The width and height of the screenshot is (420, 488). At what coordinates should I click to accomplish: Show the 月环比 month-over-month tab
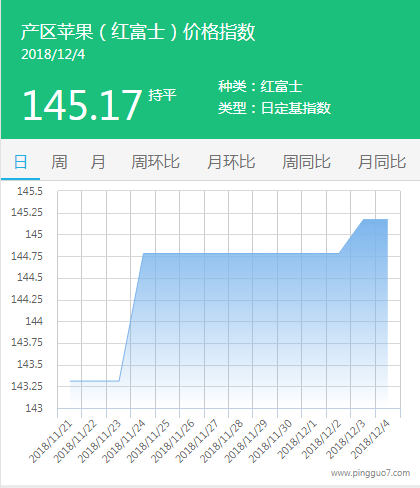[231, 162]
